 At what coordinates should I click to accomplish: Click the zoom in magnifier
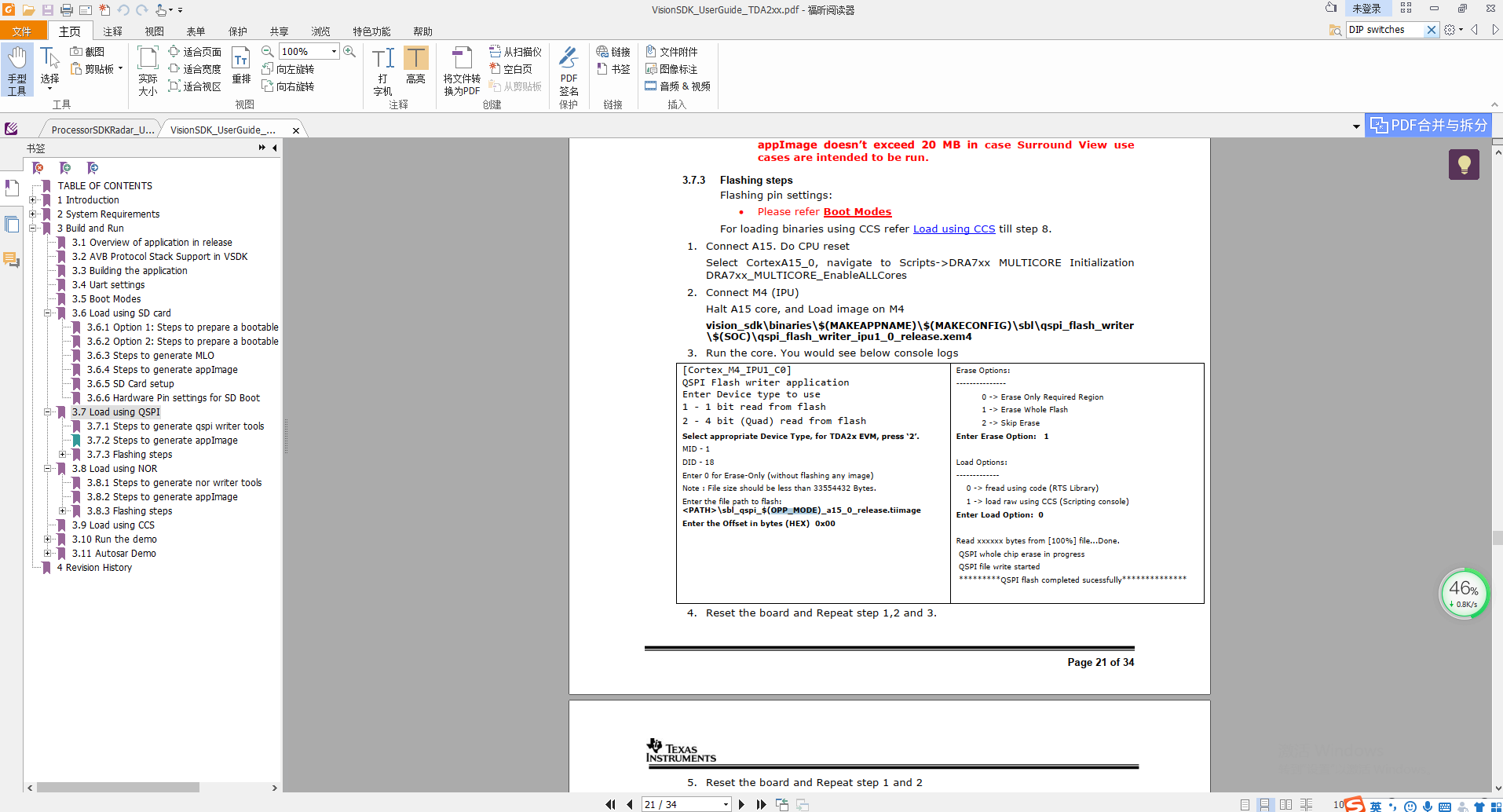pos(349,52)
